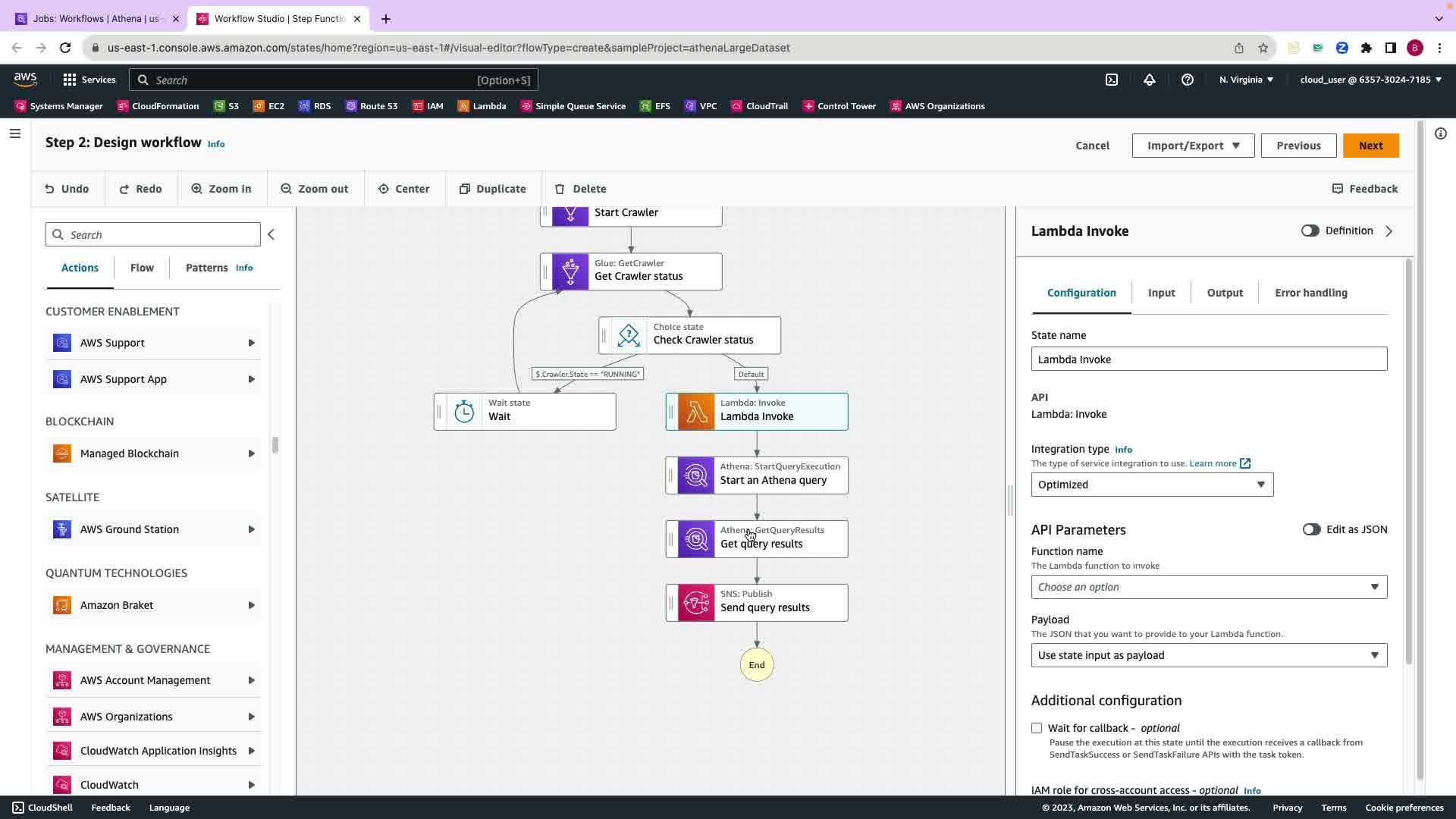Click the Glue GetCrawler state icon

570,271
